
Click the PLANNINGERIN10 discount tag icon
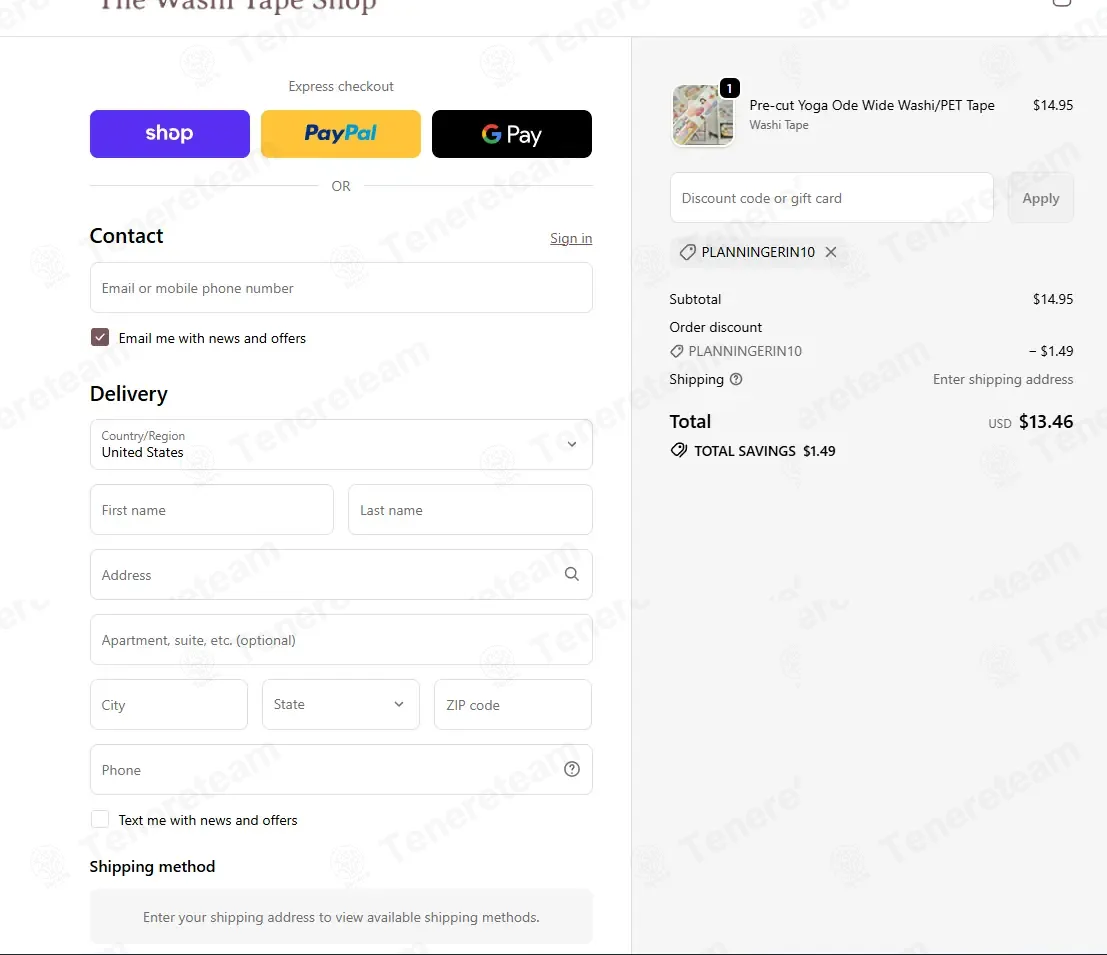[x=687, y=252]
